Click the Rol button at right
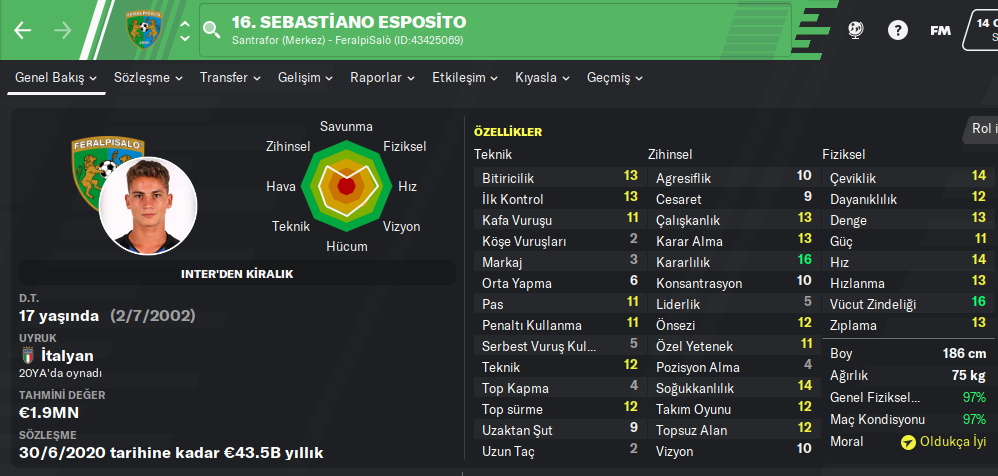 coord(982,128)
